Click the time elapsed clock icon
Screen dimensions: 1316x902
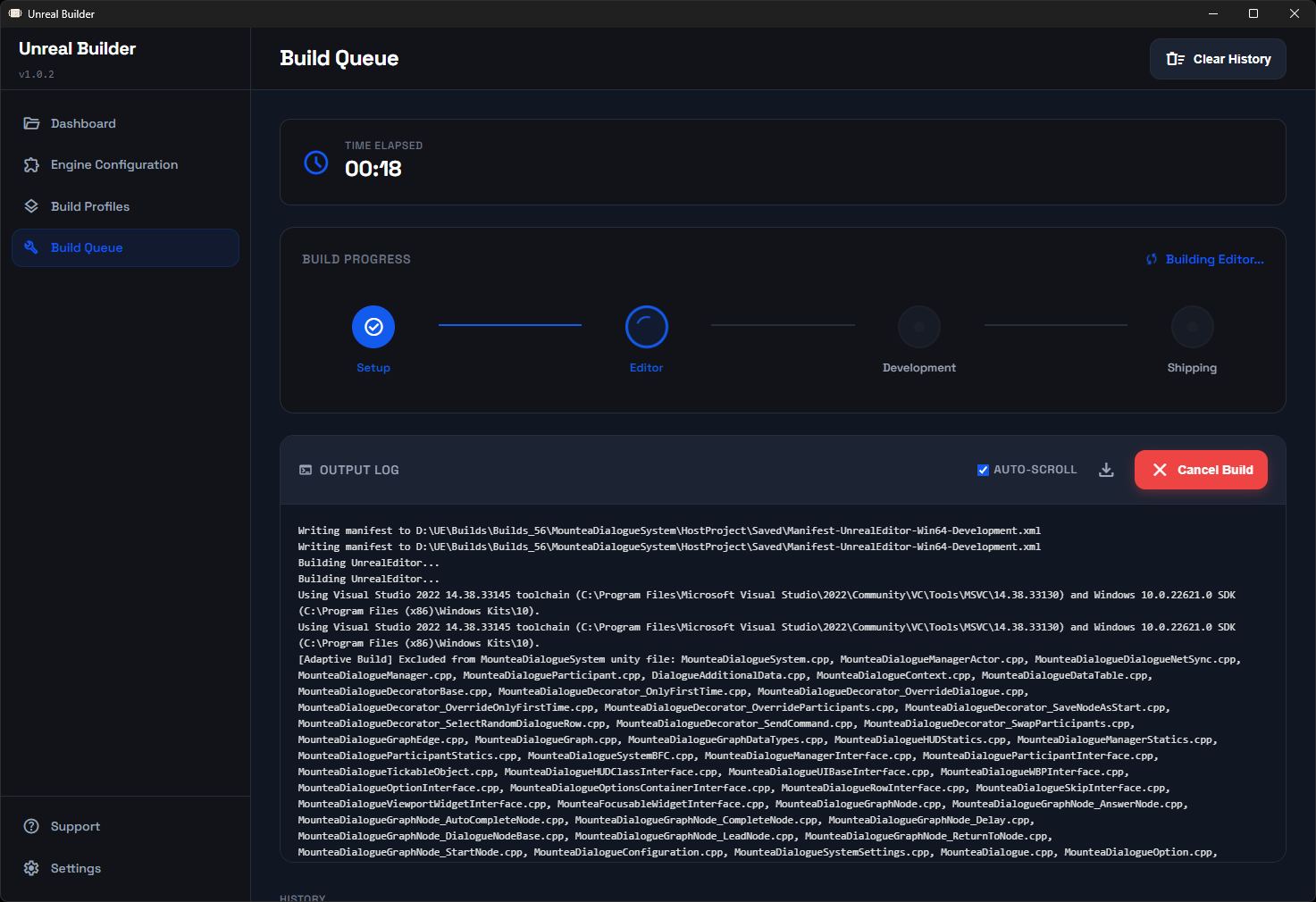[316, 163]
